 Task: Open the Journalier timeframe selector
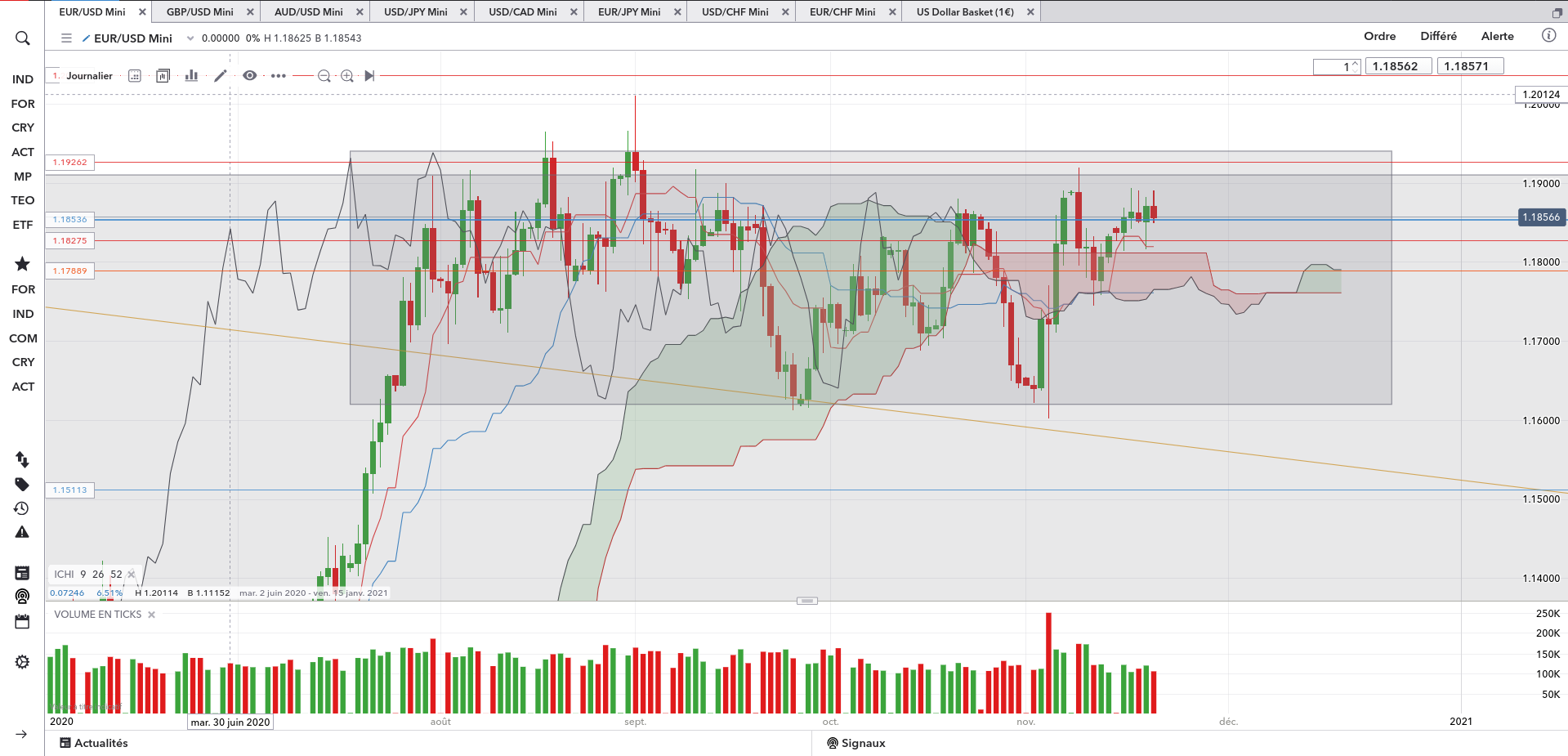pyautogui.click(x=89, y=76)
